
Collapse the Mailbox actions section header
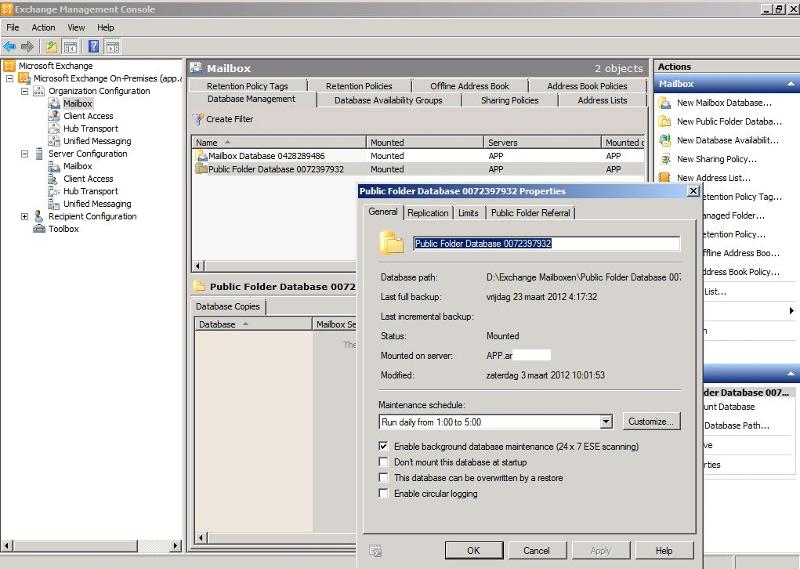791,84
